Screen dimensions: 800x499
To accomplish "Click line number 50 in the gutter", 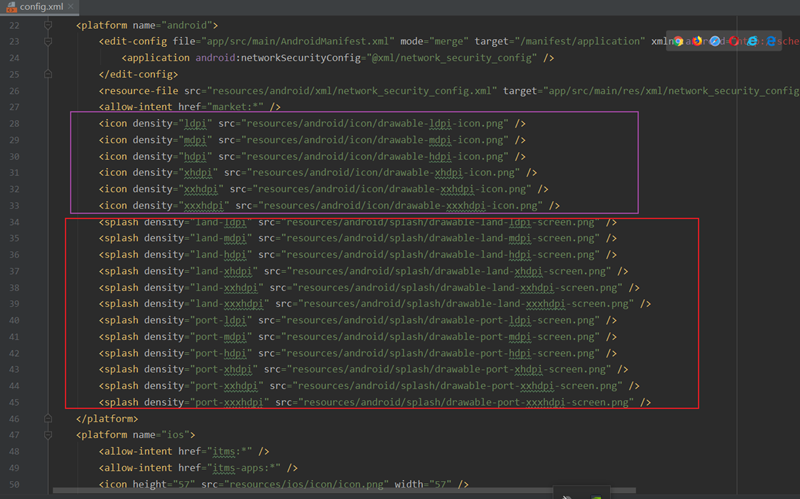I will click(x=14, y=484).
